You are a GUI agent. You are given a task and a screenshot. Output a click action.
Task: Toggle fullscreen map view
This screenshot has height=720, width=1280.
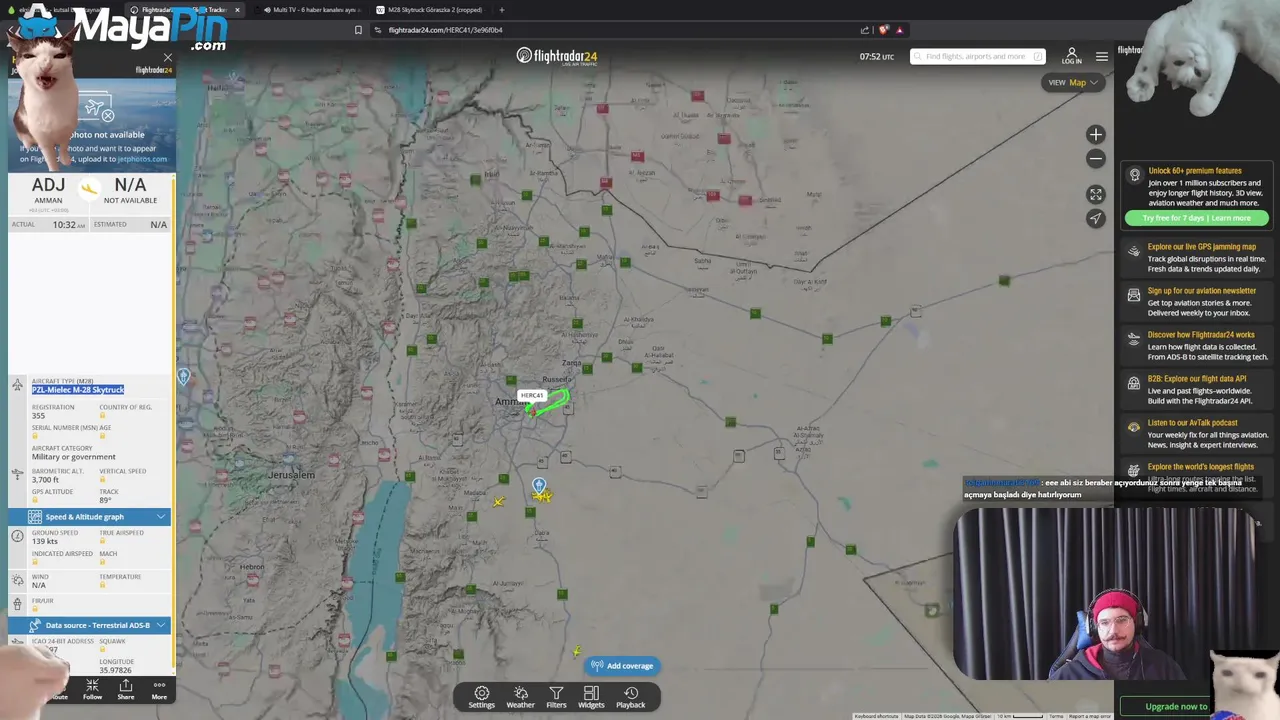pos(1096,194)
